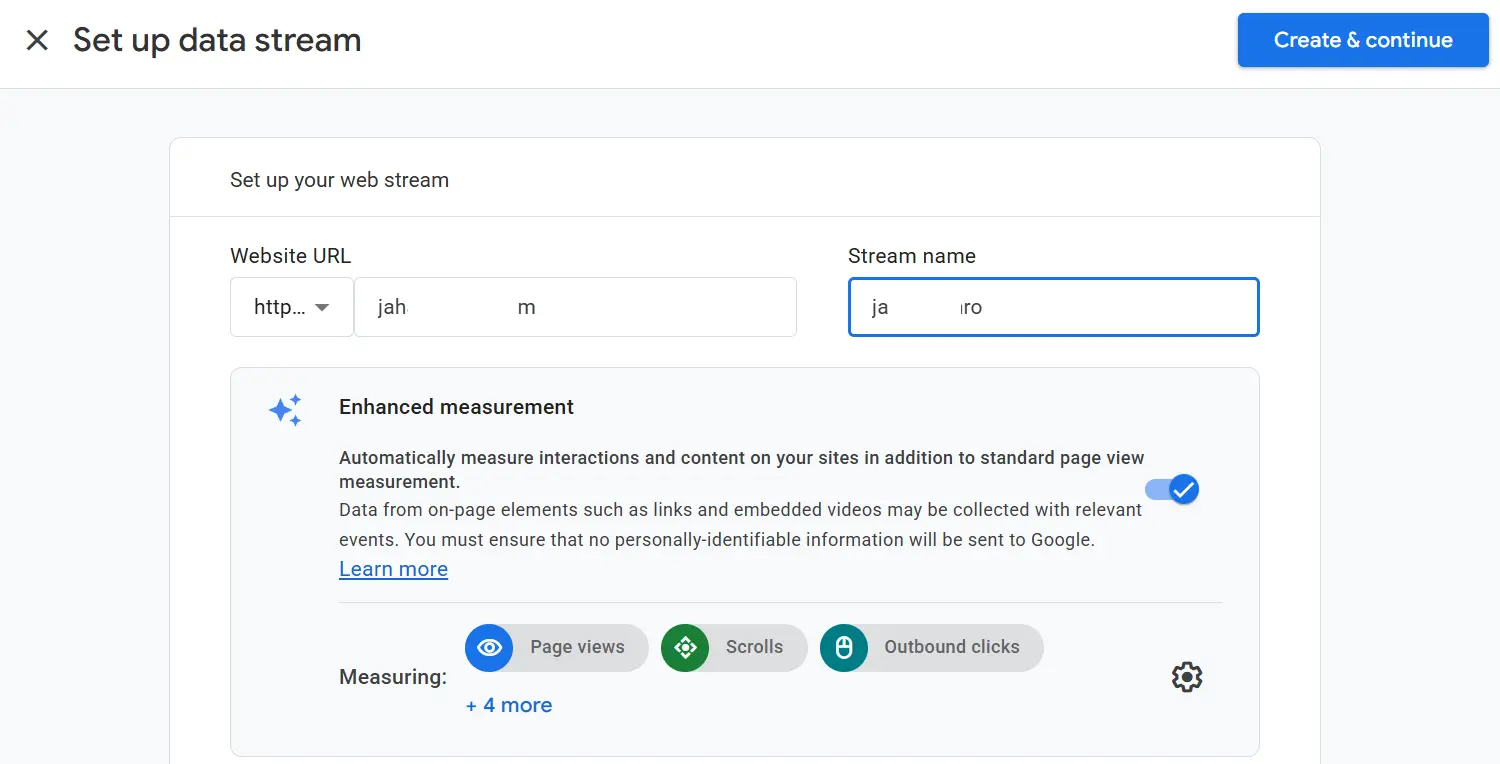This screenshot has width=1500, height=764.
Task: Click the Create & continue button
Action: pos(1363,40)
